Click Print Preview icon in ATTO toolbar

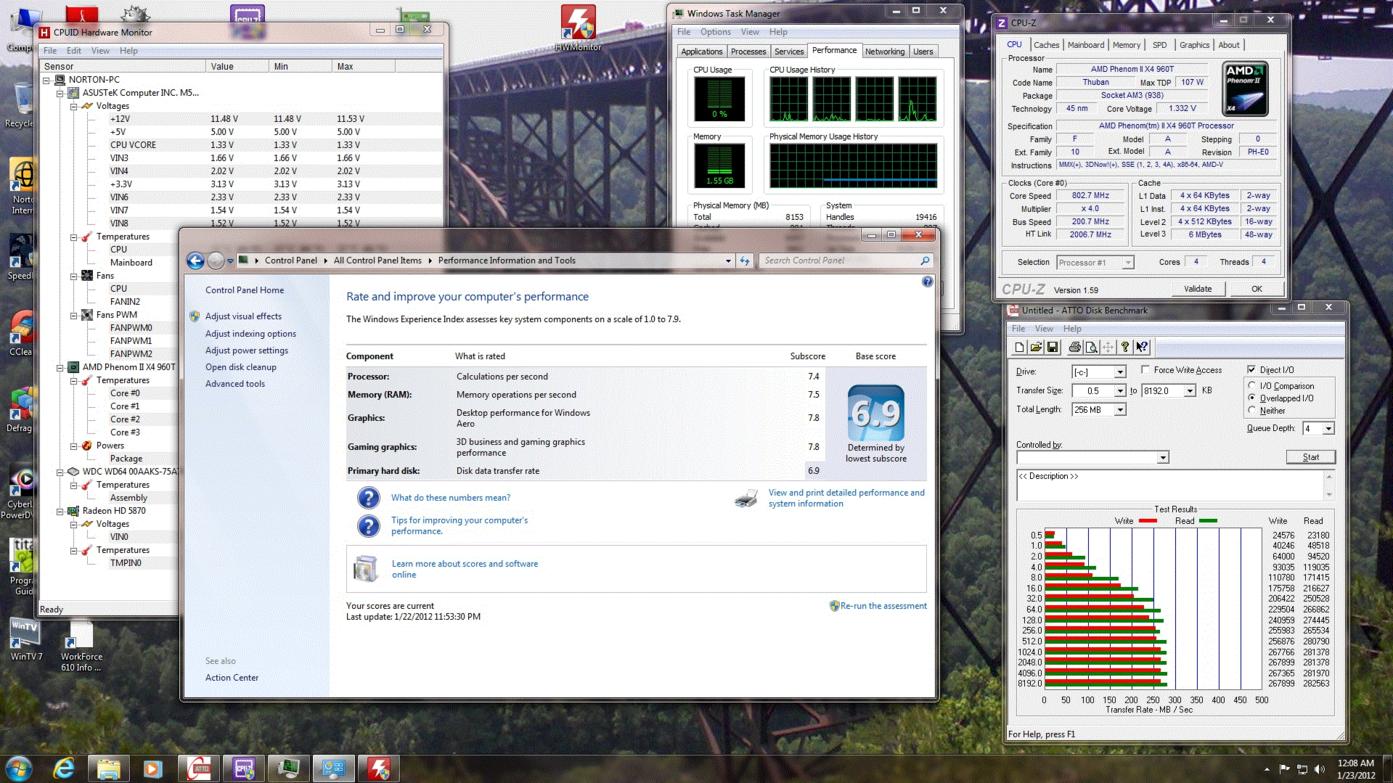pyautogui.click(x=1091, y=347)
